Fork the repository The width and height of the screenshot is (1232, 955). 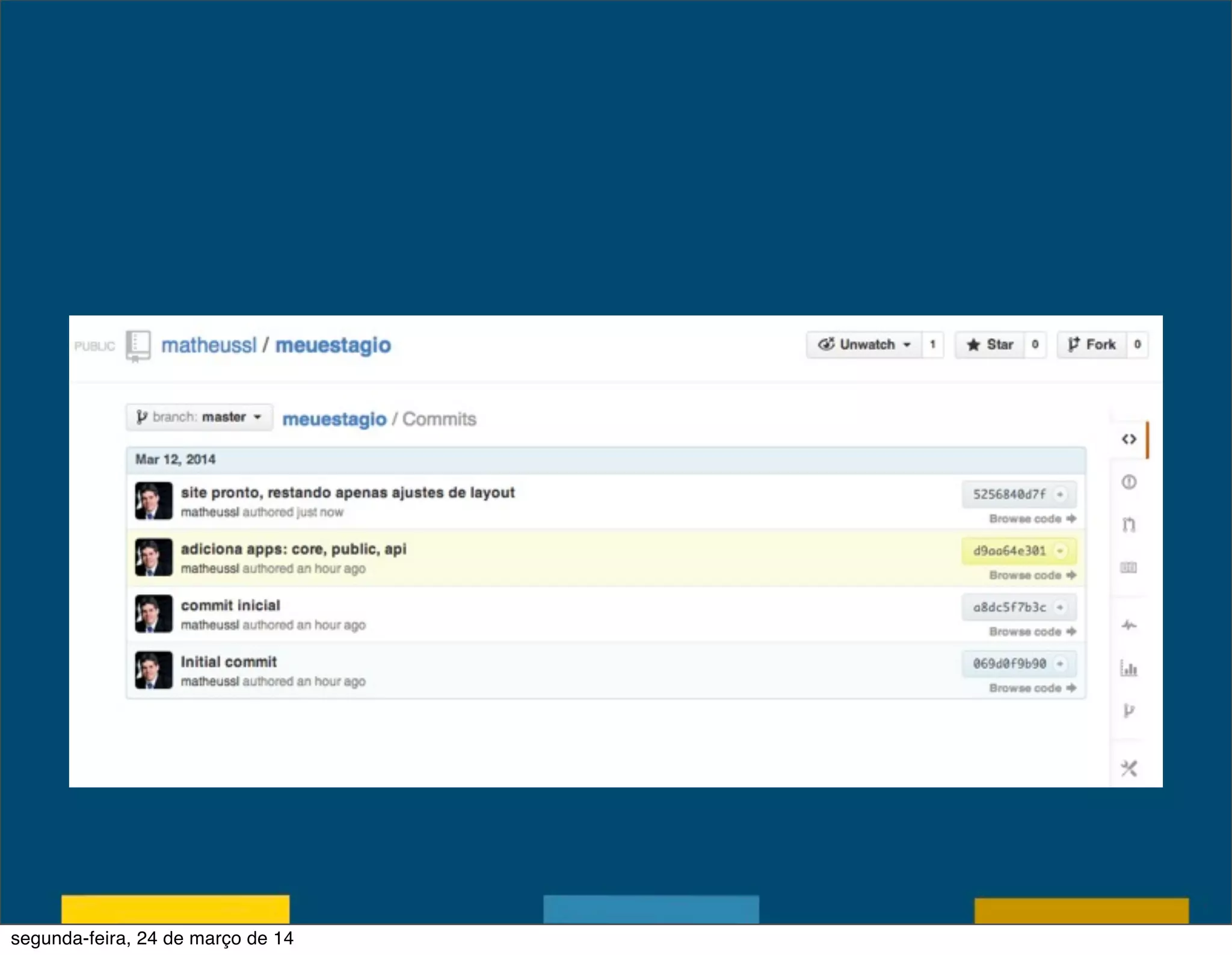tap(1092, 345)
